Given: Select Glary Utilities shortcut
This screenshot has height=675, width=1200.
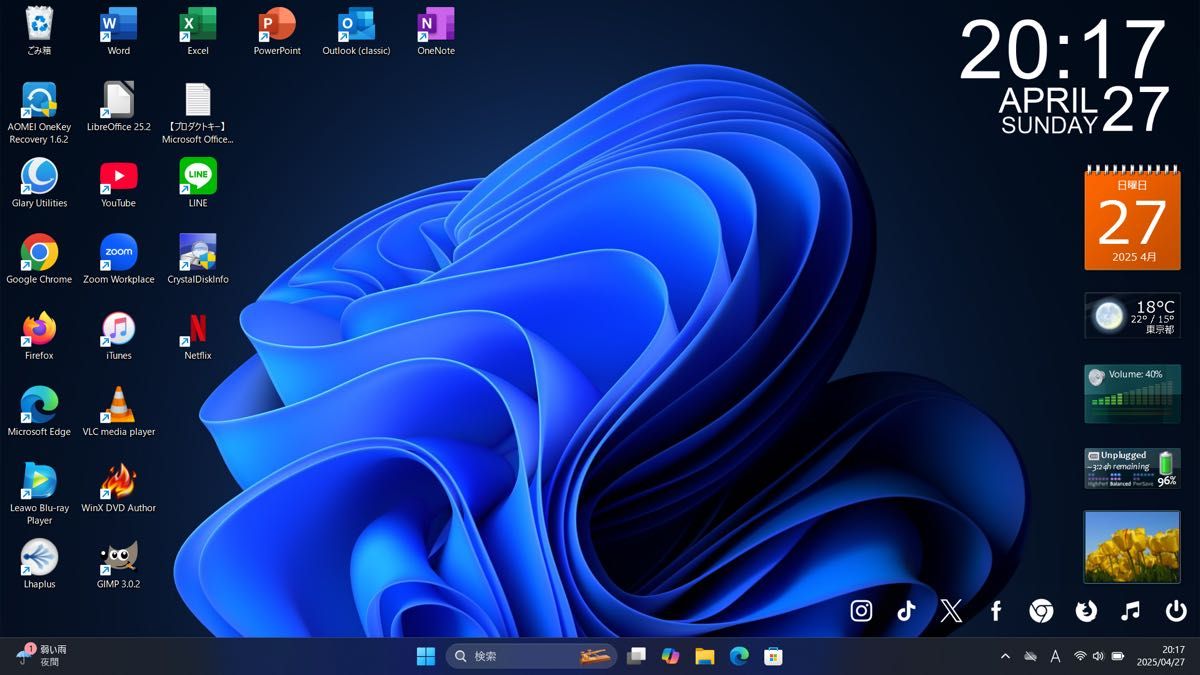Looking at the screenshot, I should coord(39,183).
